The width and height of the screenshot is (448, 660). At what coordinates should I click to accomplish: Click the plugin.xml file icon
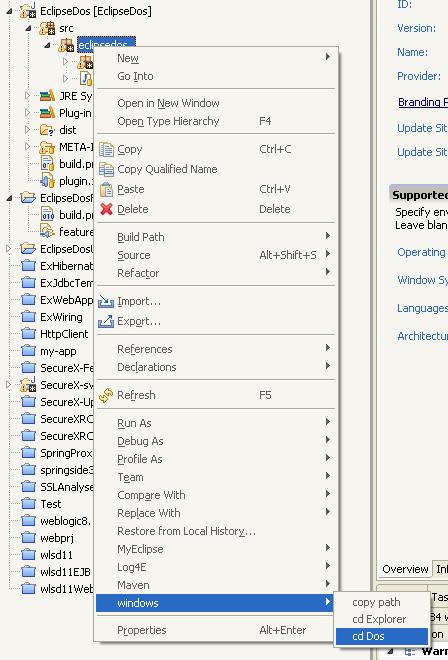coord(47,181)
